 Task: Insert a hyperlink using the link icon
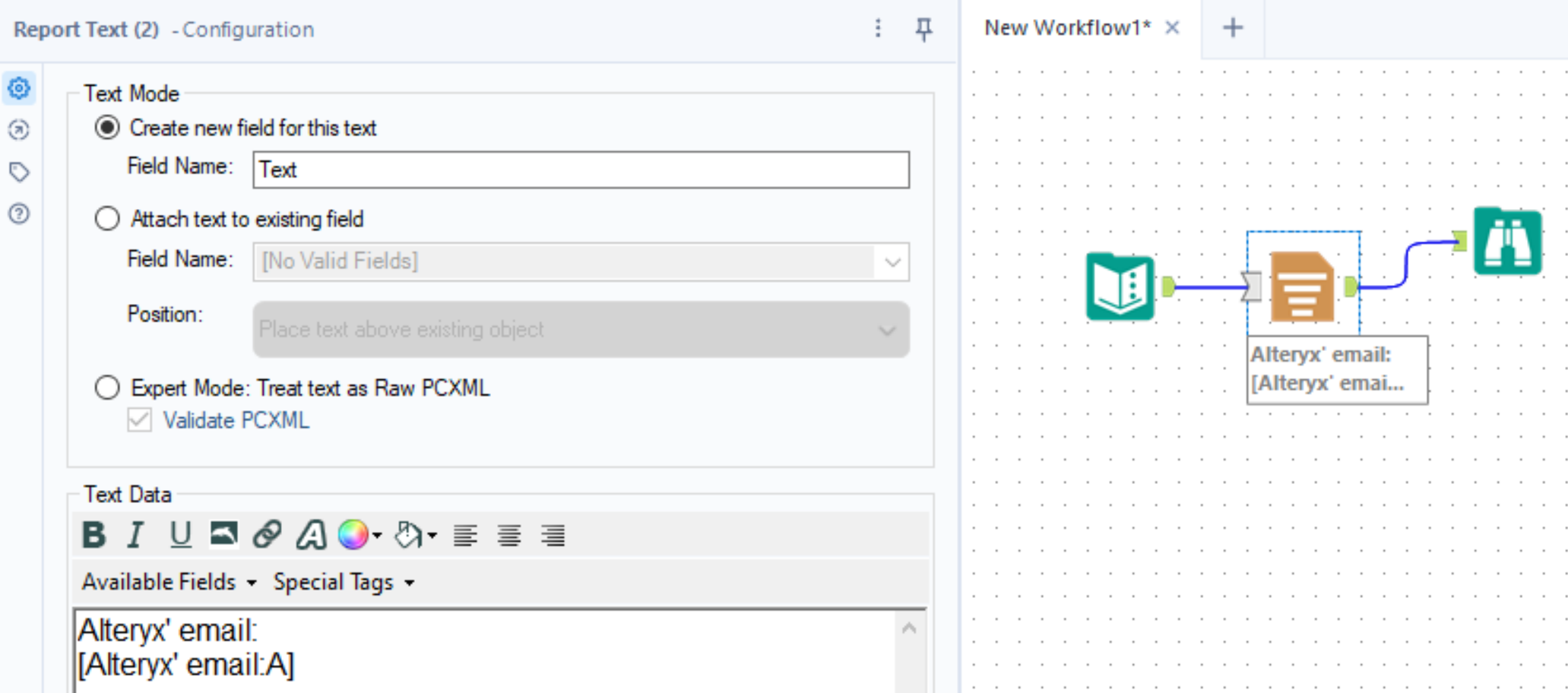(266, 535)
